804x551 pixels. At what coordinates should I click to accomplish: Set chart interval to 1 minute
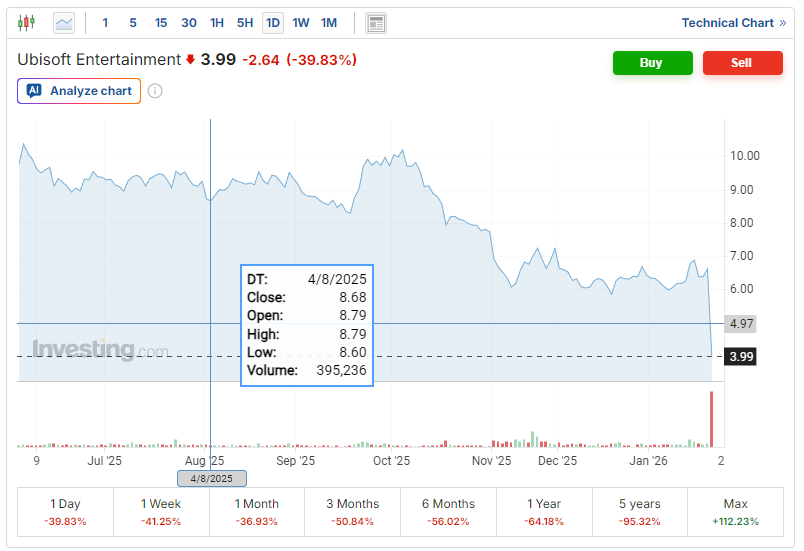(105, 23)
